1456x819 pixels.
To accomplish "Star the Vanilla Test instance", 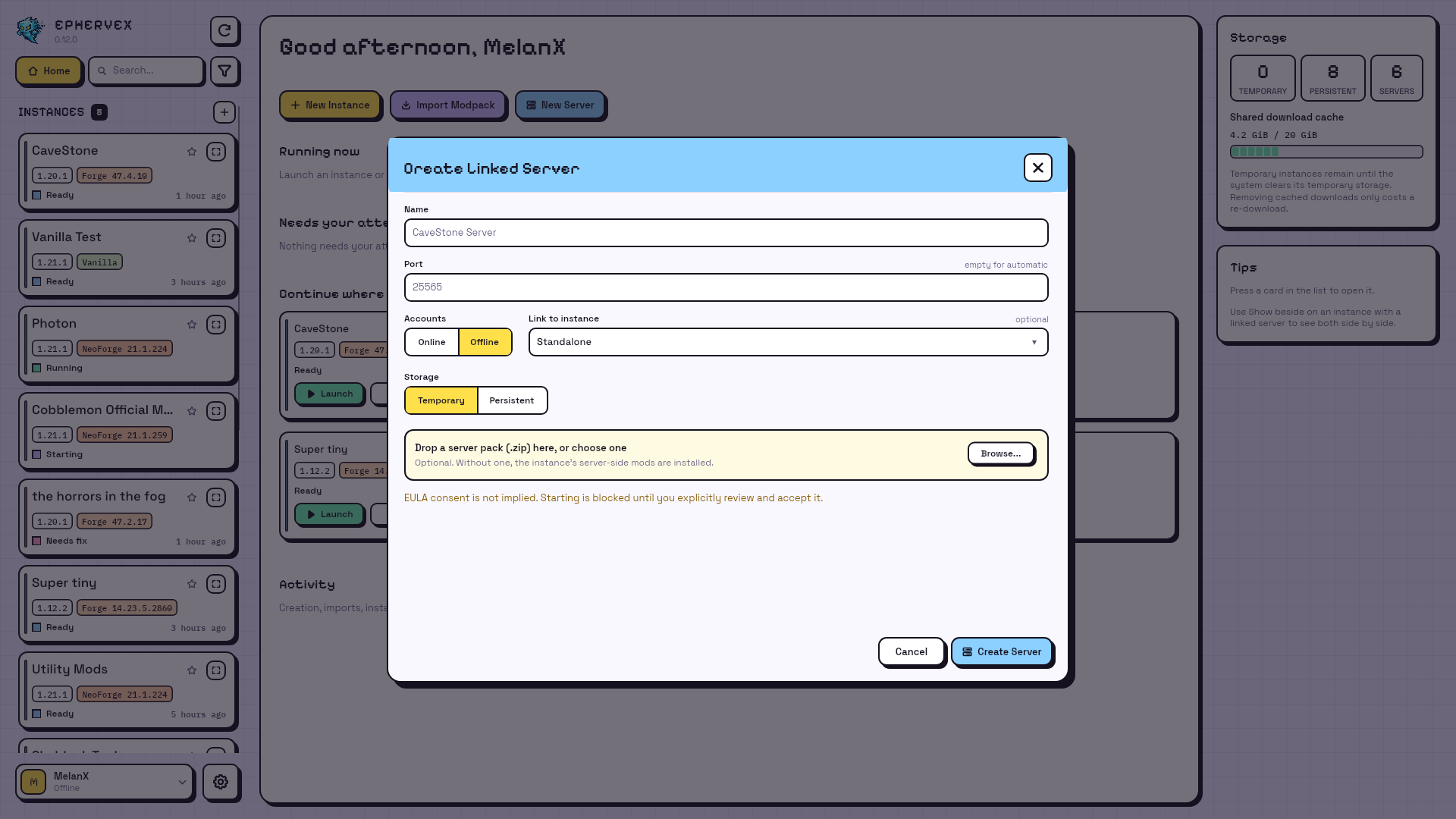I will (x=192, y=238).
